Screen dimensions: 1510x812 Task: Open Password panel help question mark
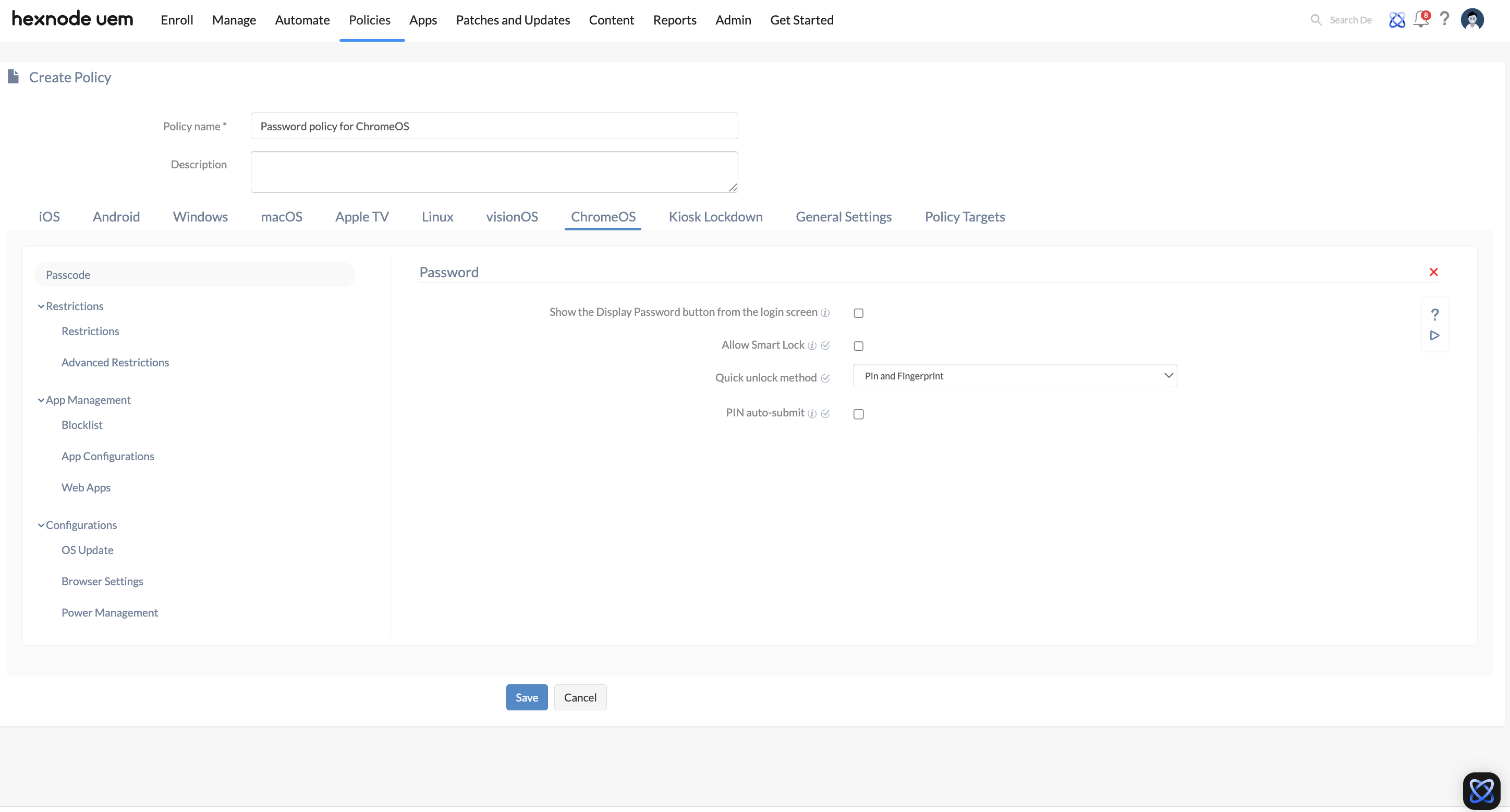(1434, 315)
